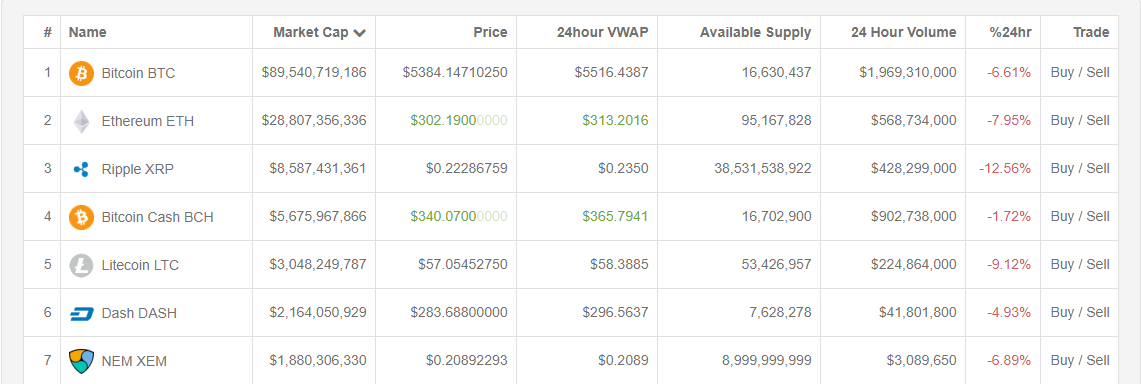Image resolution: width=1141 pixels, height=384 pixels.
Task: Click the Dash DASH blue logo icon
Action: coord(82,313)
